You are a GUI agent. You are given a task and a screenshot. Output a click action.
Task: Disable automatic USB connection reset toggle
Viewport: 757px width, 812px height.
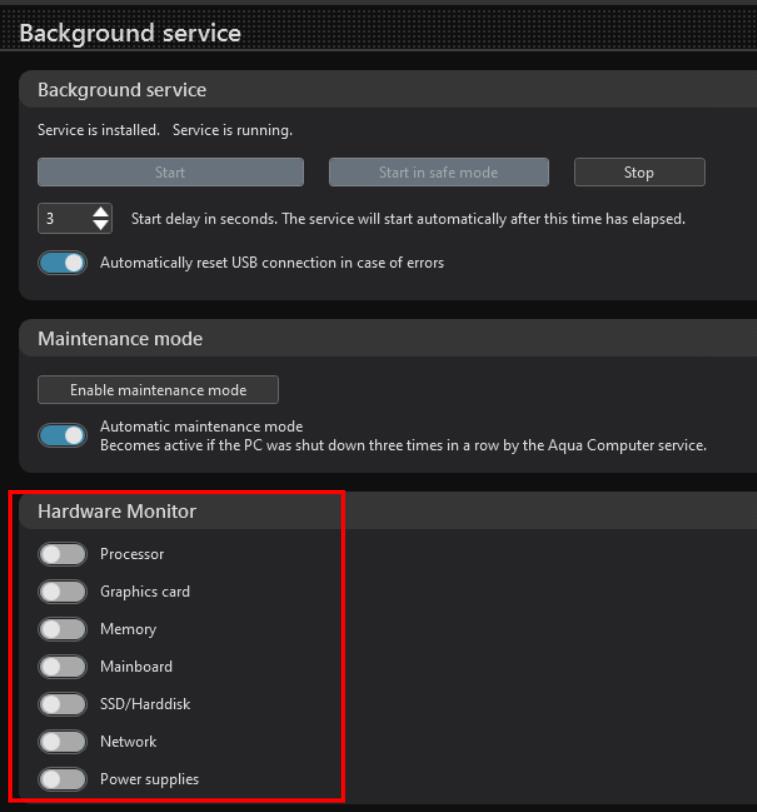pos(62,263)
